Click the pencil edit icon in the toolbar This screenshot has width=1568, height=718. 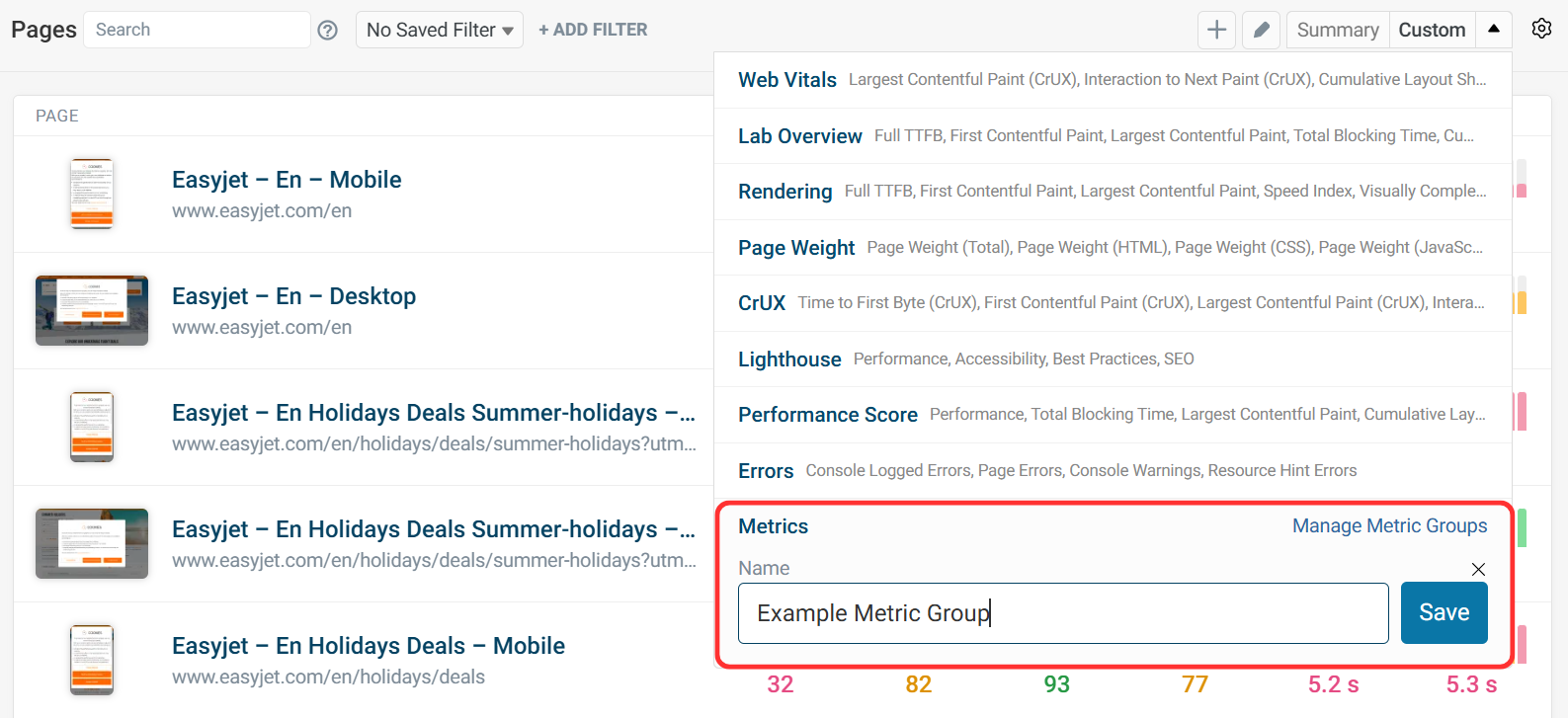(x=1261, y=30)
